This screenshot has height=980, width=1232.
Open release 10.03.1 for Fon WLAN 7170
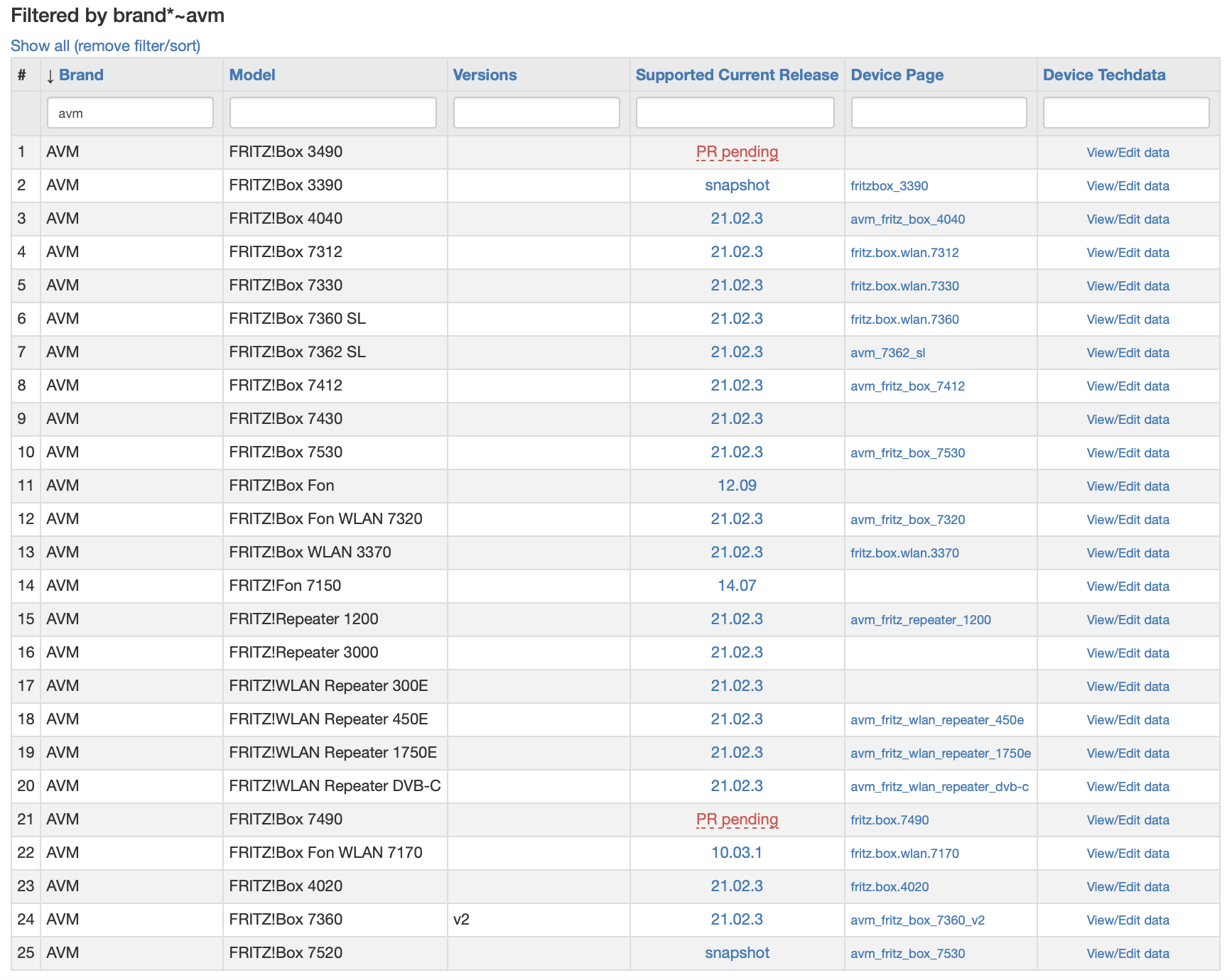[737, 853]
